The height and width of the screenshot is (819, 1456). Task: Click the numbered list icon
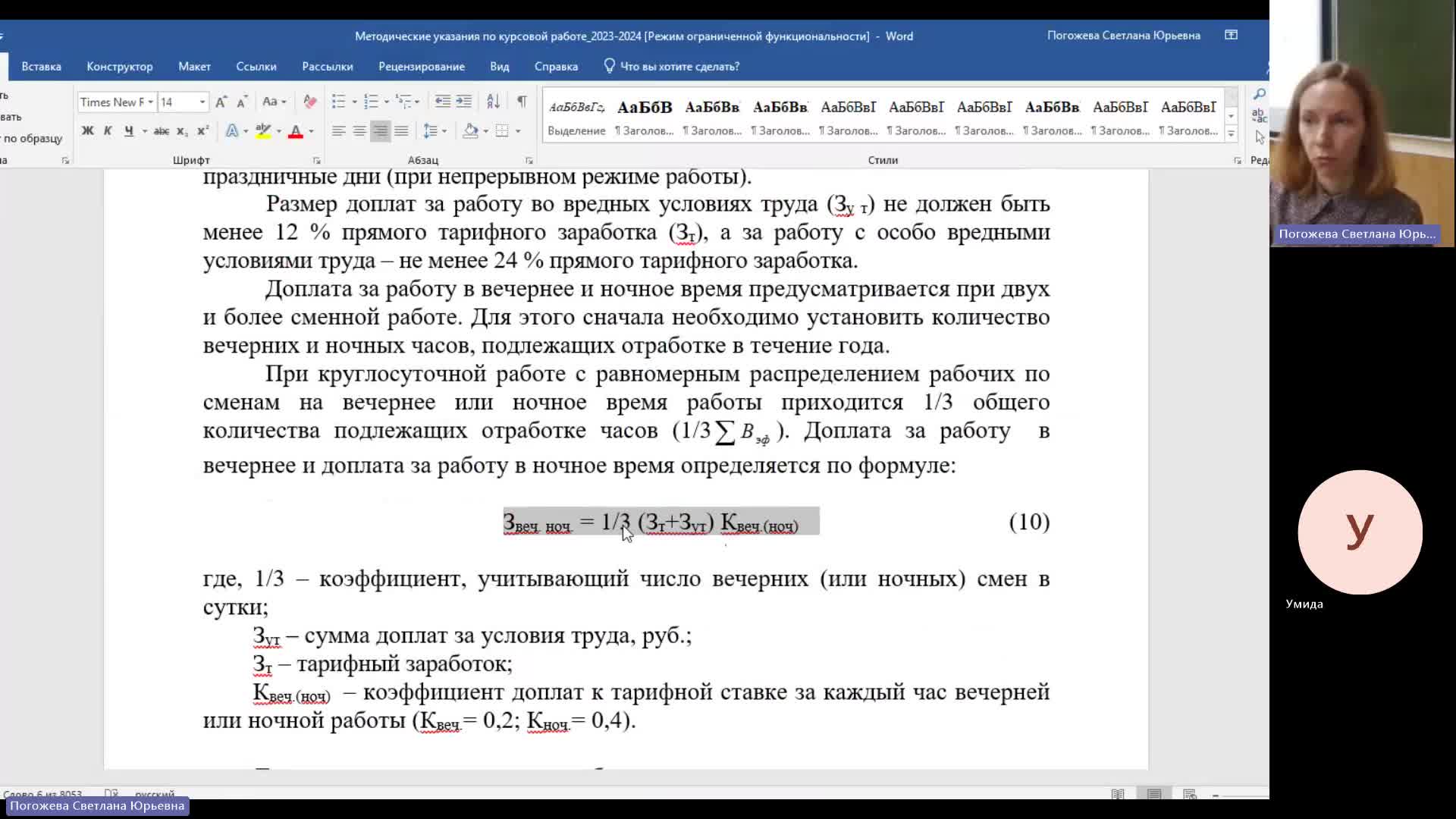pos(371,102)
